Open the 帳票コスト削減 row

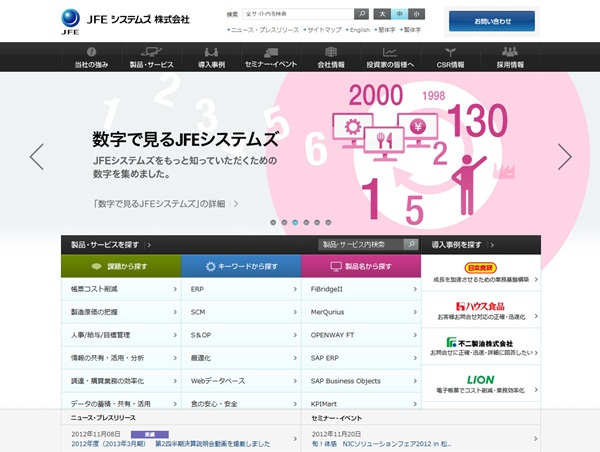[x=121, y=289]
